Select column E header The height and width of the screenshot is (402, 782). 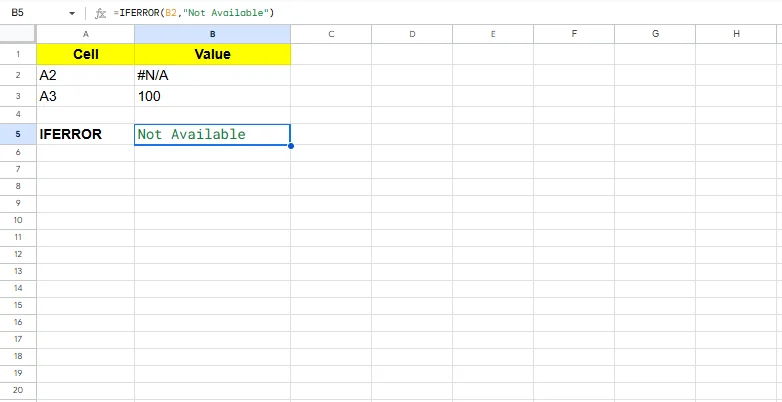(493, 34)
